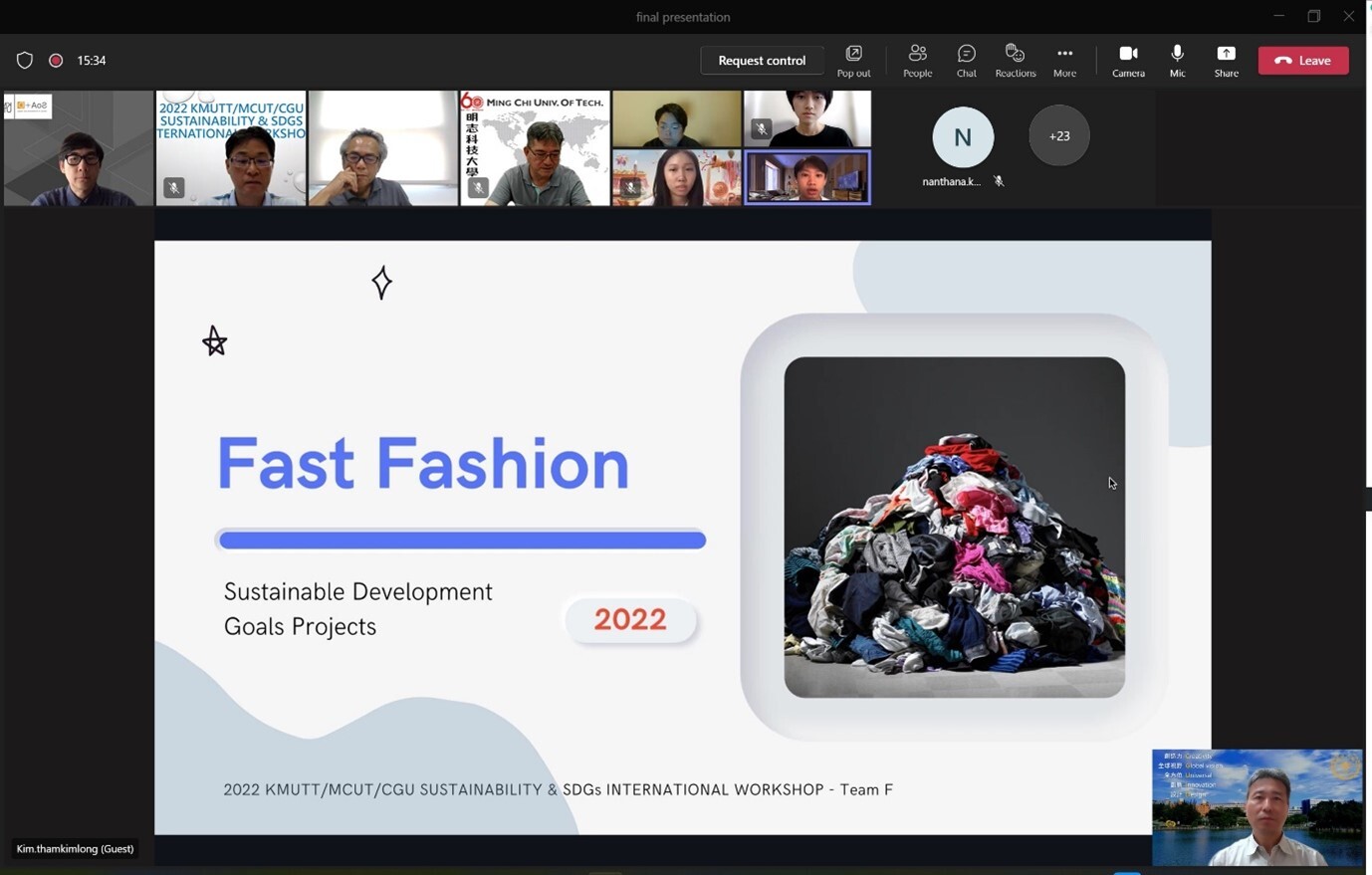This screenshot has width=1372, height=875.
Task: Leave the meeting
Action: [x=1303, y=61]
